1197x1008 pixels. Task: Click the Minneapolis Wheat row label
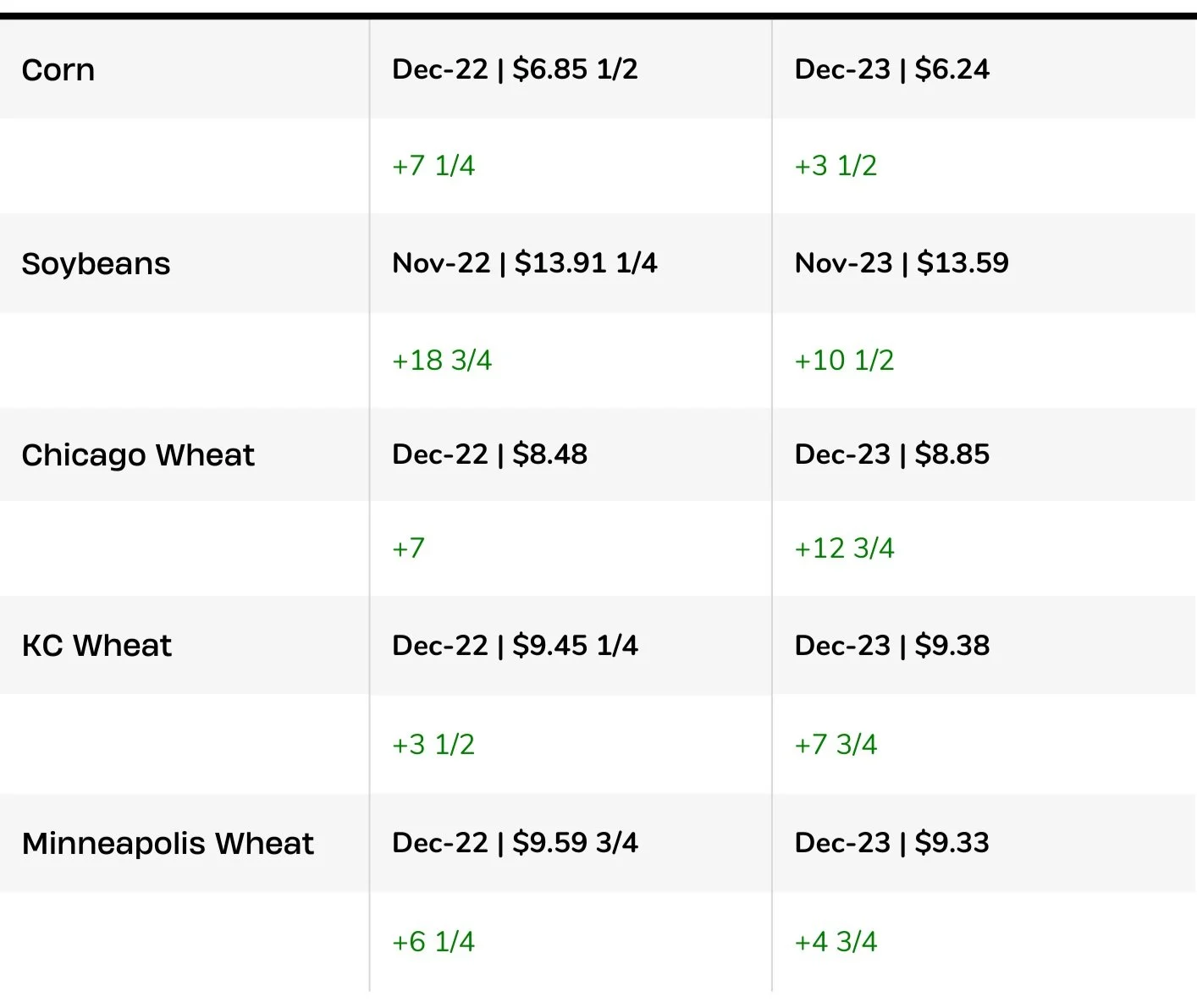[168, 844]
